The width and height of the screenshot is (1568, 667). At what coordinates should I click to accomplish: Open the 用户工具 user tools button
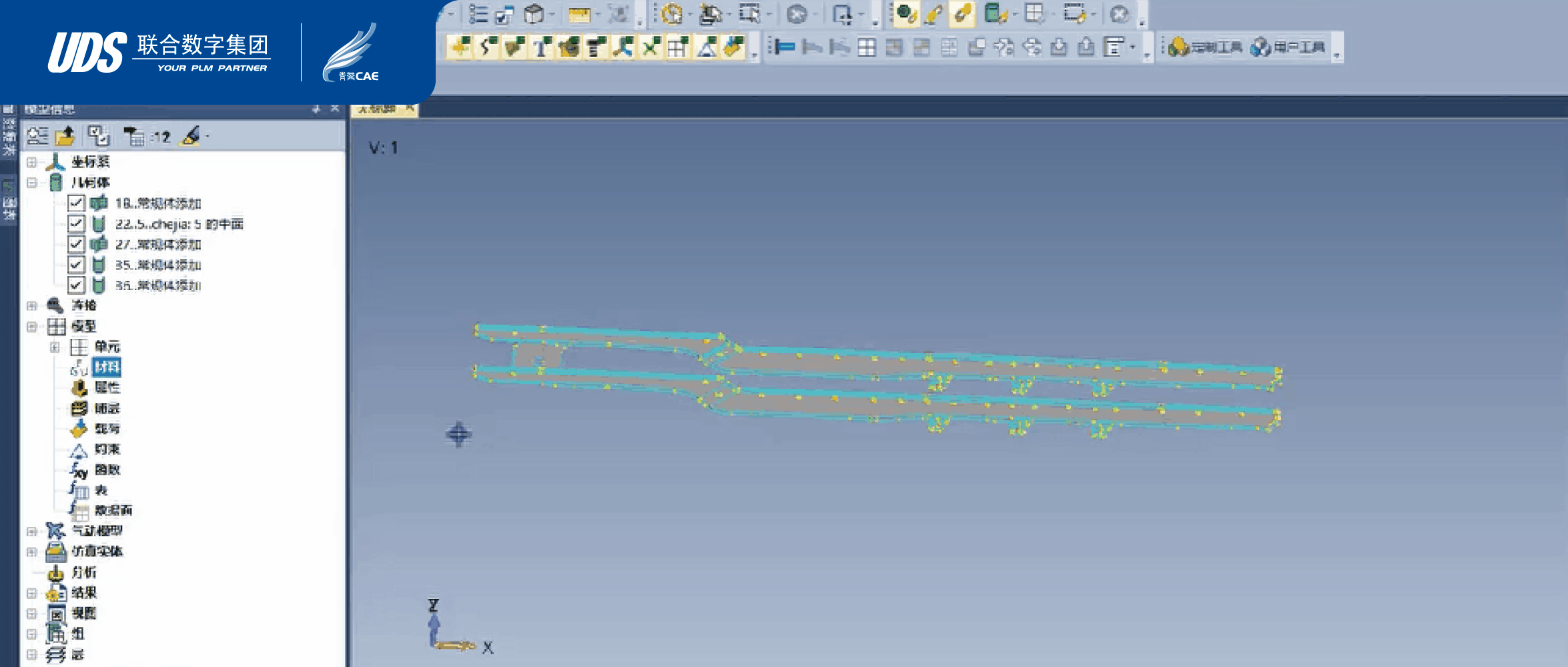[1288, 47]
